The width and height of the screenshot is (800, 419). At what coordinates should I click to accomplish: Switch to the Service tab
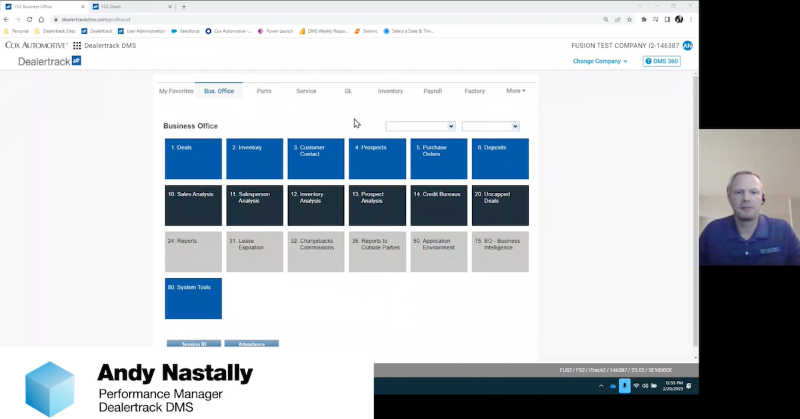tap(306, 91)
